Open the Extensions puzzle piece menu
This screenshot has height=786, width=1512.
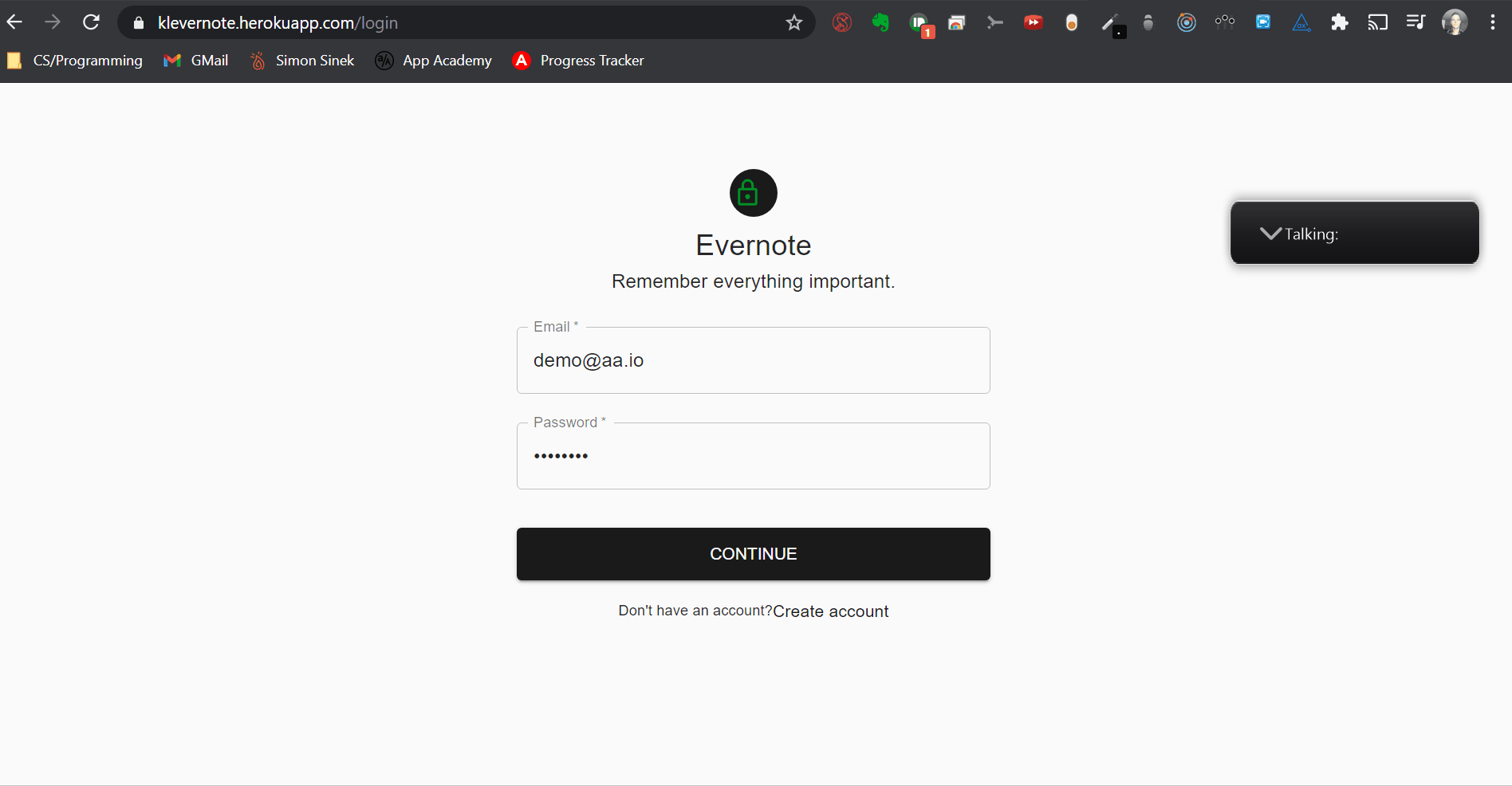click(x=1339, y=22)
